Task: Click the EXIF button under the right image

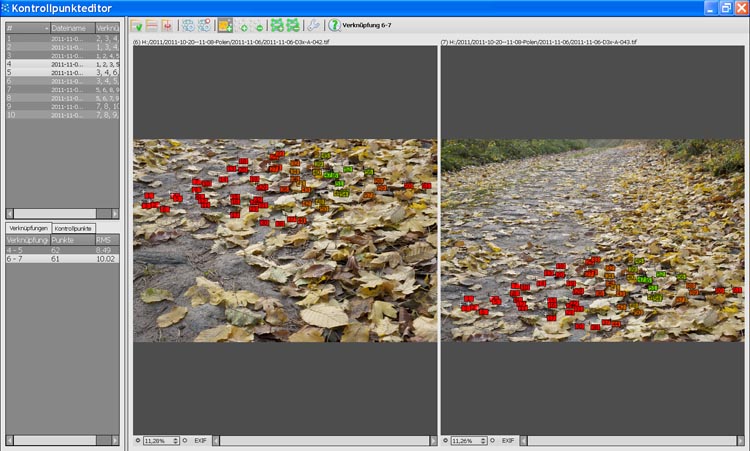Action: pos(508,440)
